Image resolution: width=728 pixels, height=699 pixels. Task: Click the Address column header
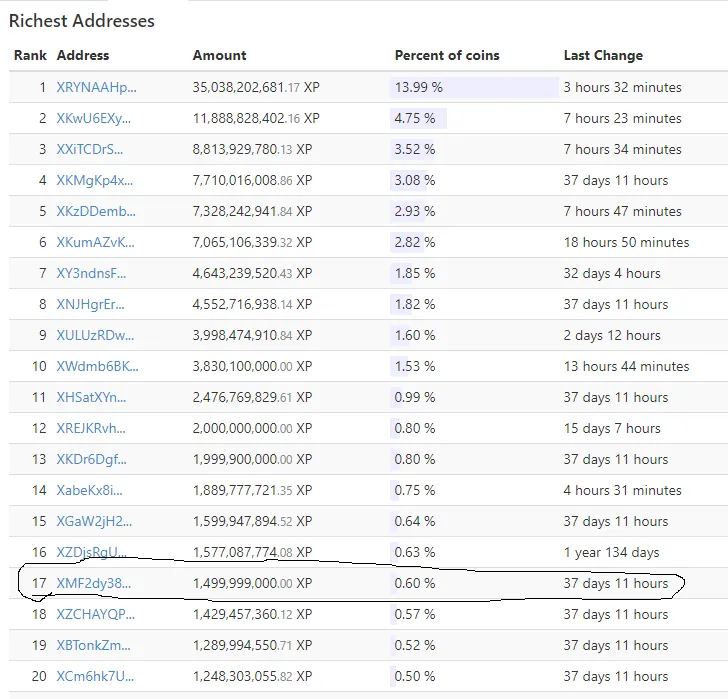click(83, 55)
